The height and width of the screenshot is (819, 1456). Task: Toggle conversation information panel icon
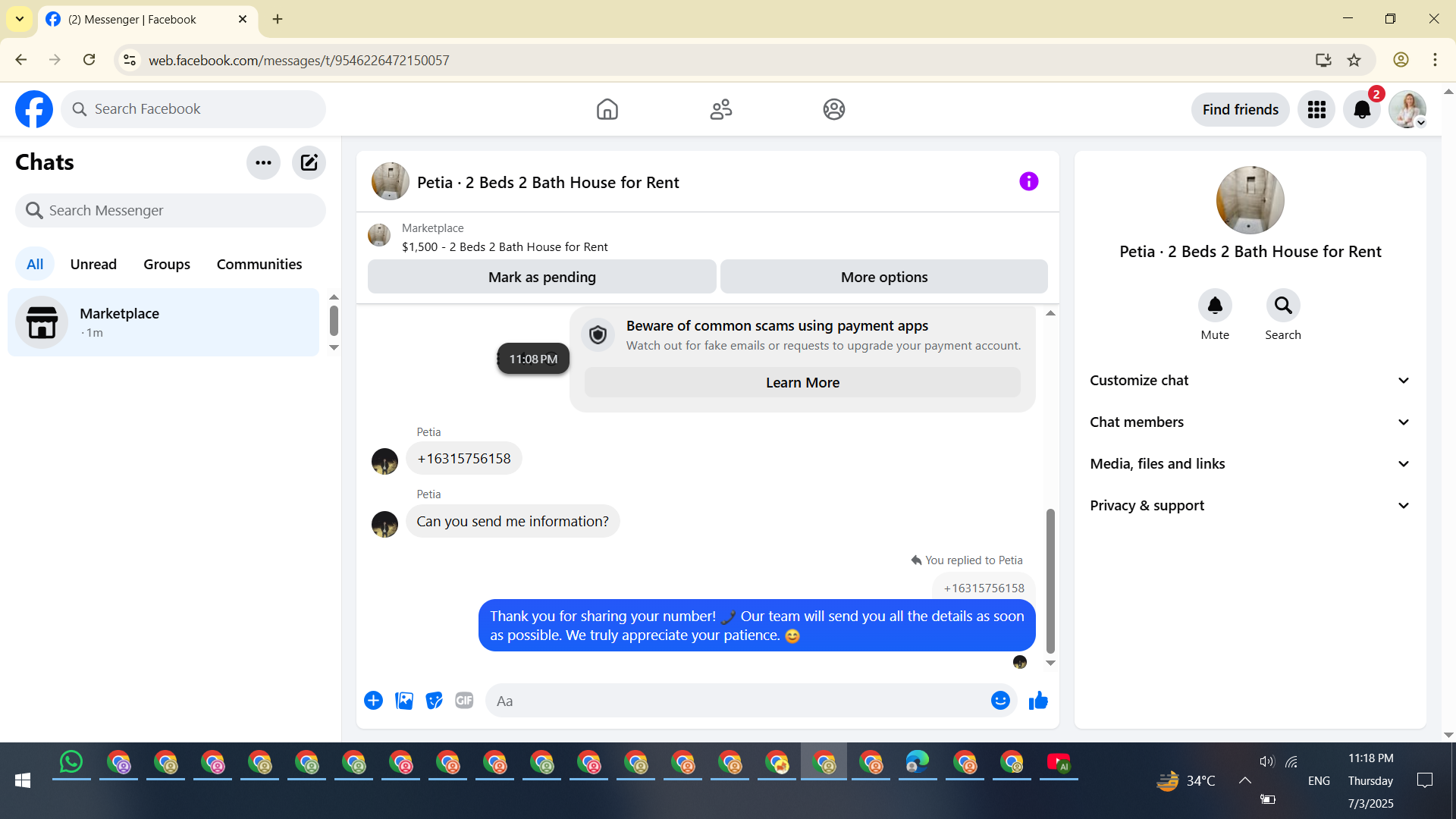[x=1028, y=181]
